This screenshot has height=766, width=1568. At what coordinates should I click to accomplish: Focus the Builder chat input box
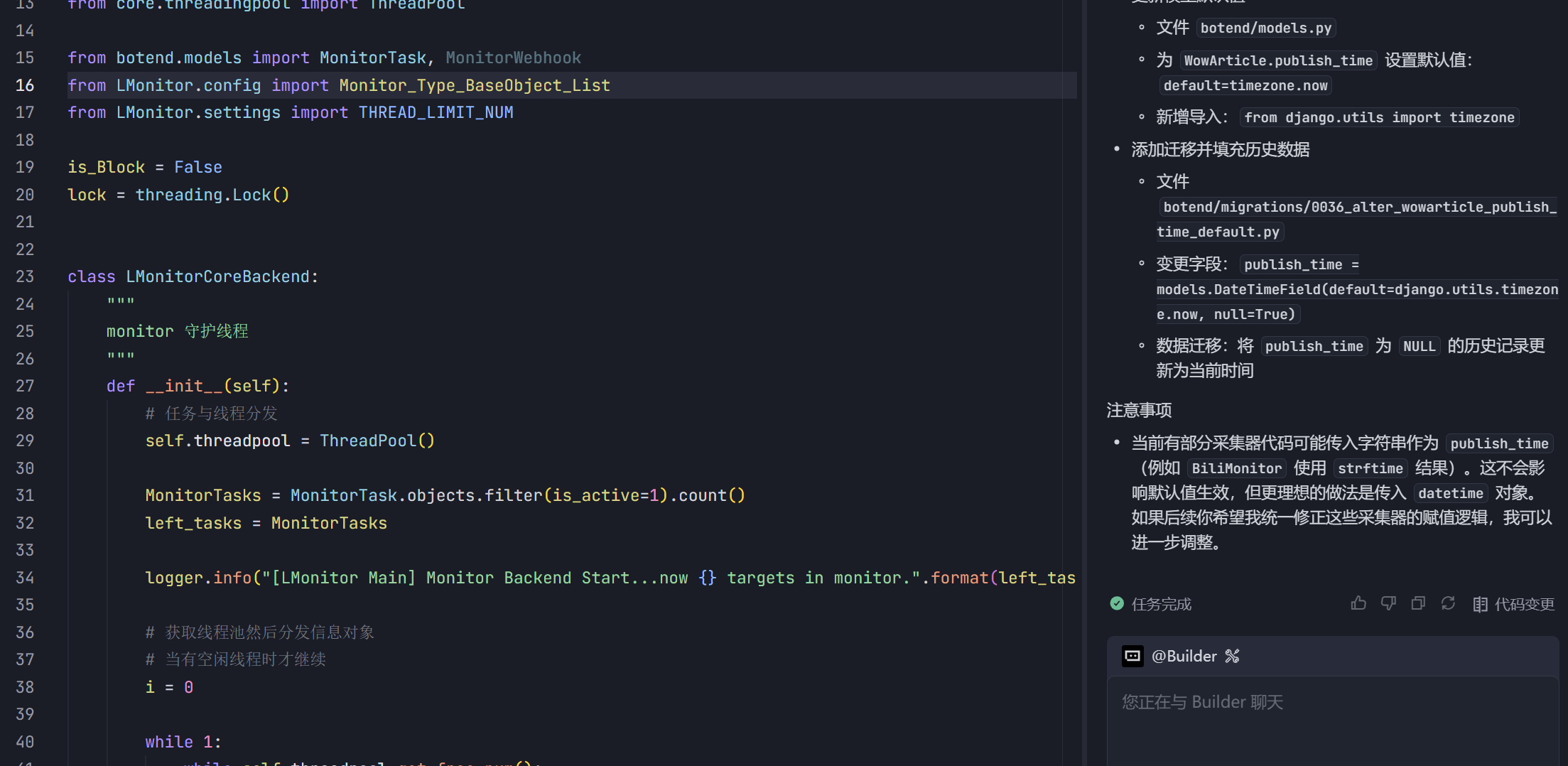[1333, 718]
